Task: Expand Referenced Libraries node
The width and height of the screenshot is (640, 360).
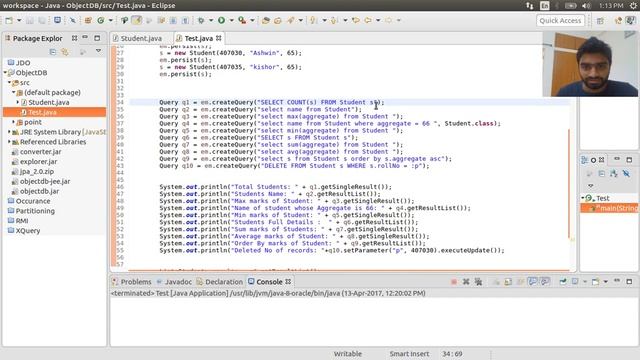Action: [x=9, y=142]
